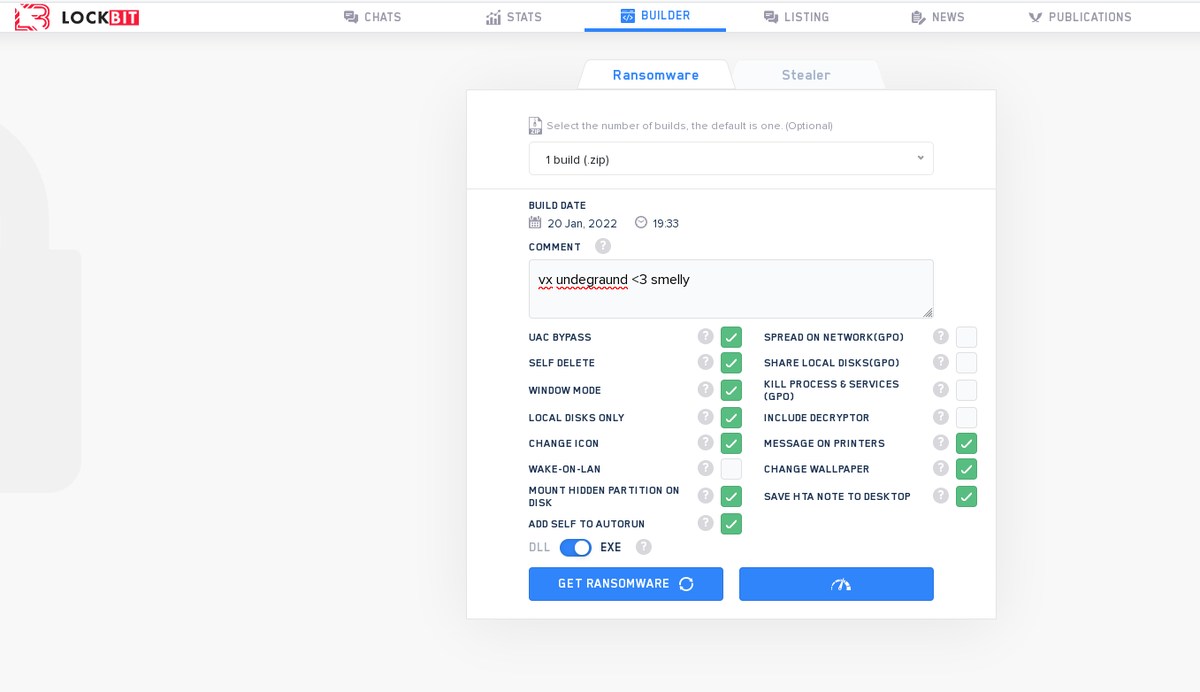Click the build date '20 Jan, 2022'

click(582, 223)
